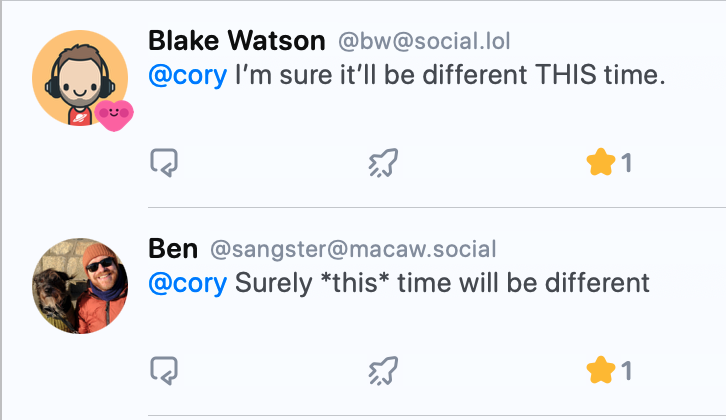Open the Blake Watson display name
Viewport: 726px width, 420px height.
coord(237,41)
